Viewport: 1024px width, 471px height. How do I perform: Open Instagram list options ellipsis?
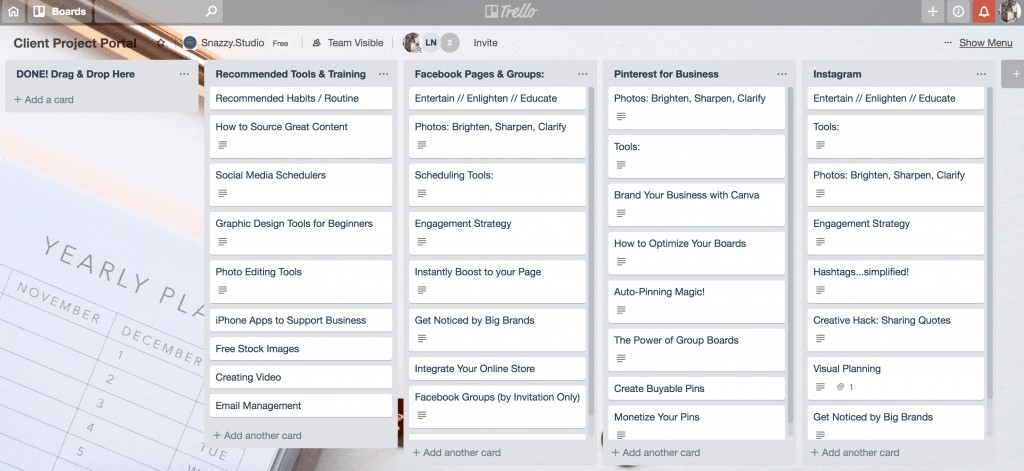click(x=981, y=74)
